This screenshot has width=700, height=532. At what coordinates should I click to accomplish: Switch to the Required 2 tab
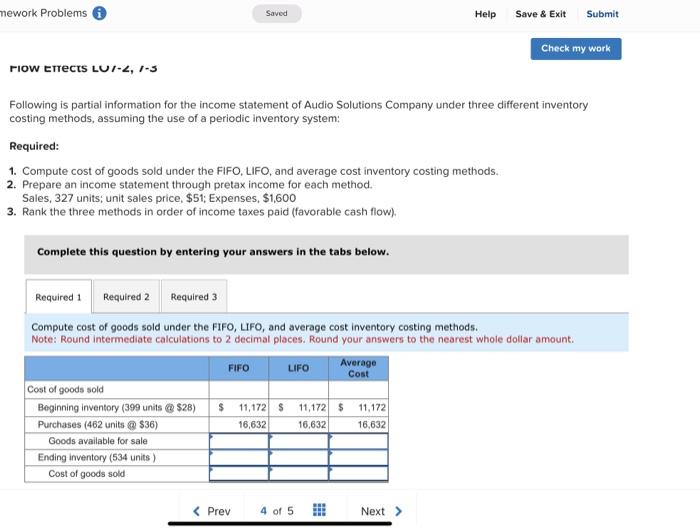pos(126,297)
